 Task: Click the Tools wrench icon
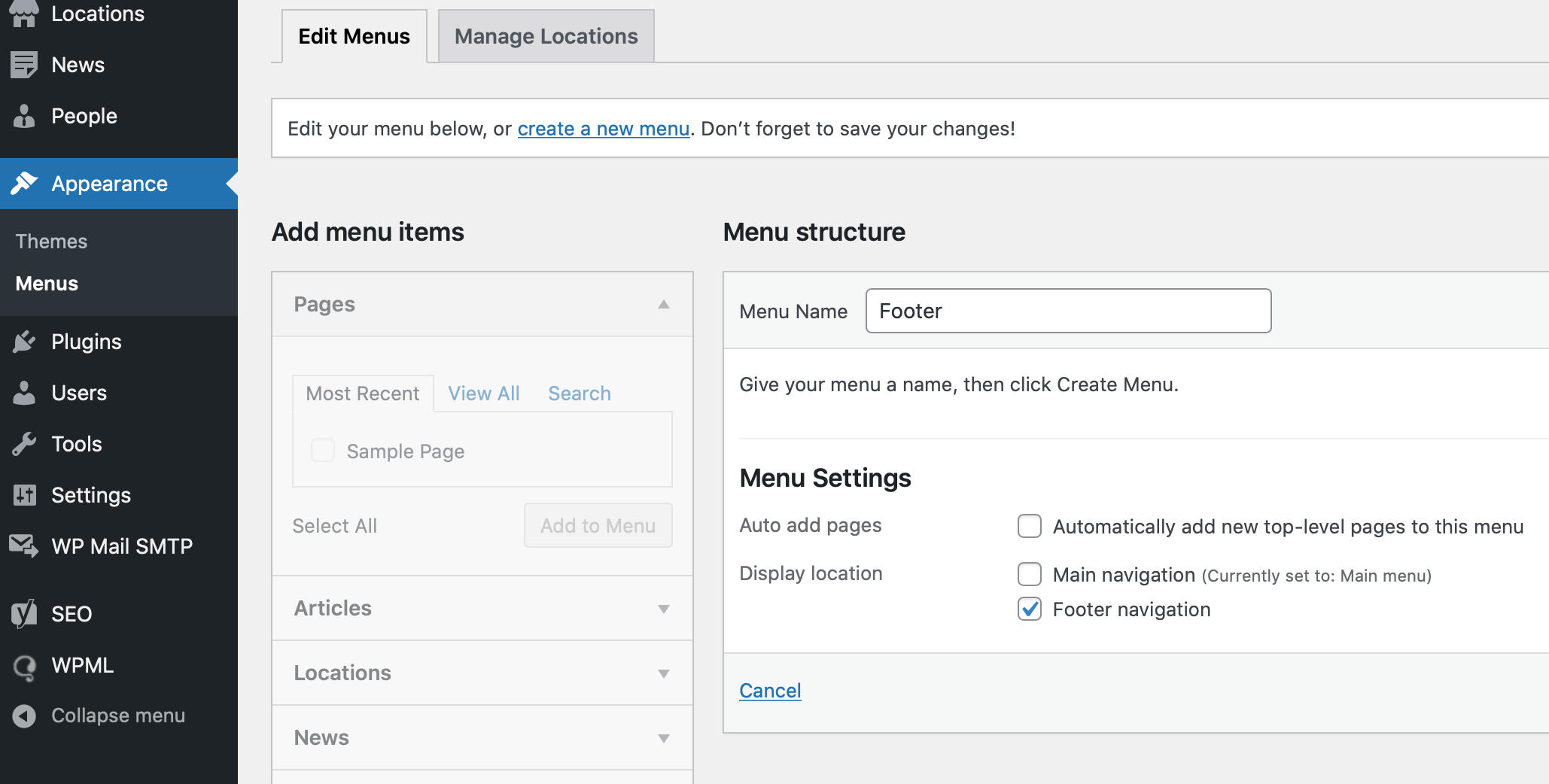click(x=24, y=444)
